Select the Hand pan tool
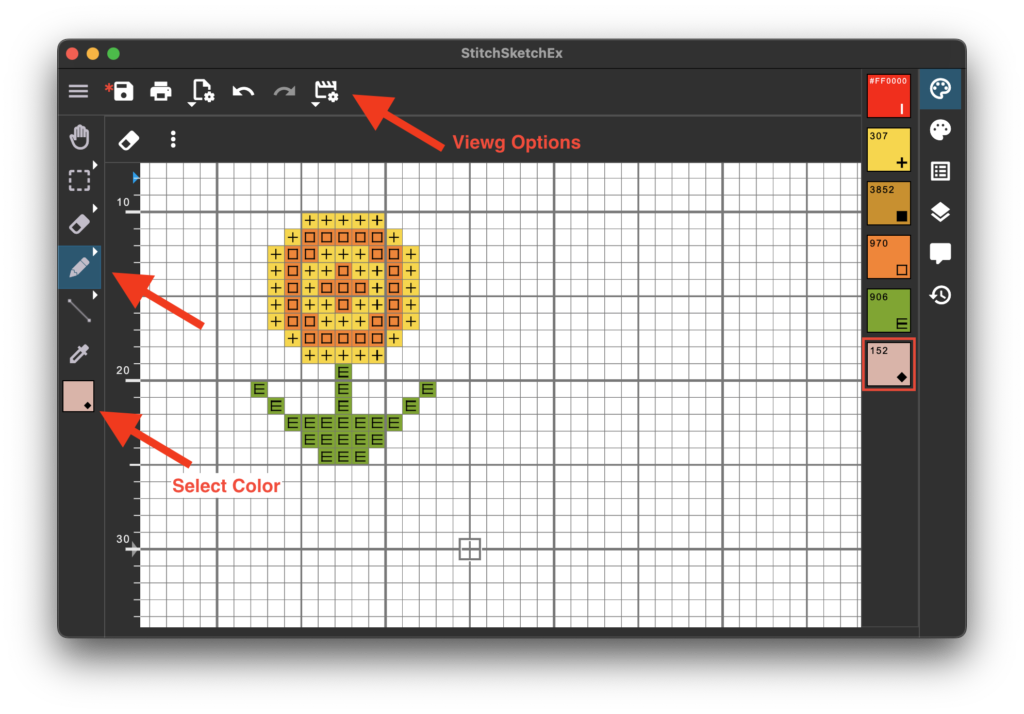The width and height of the screenshot is (1024, 714). (x=79, y=137)
